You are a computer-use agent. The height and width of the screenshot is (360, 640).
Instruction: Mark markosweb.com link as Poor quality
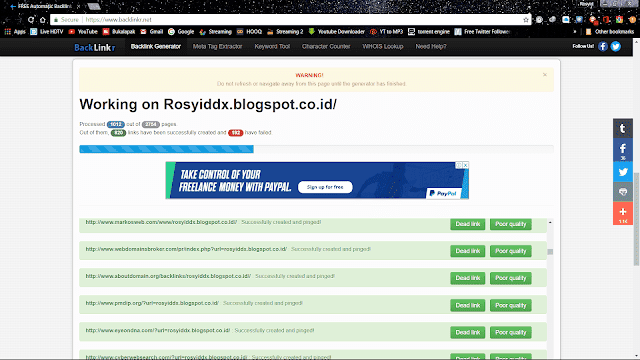(511, 224)
